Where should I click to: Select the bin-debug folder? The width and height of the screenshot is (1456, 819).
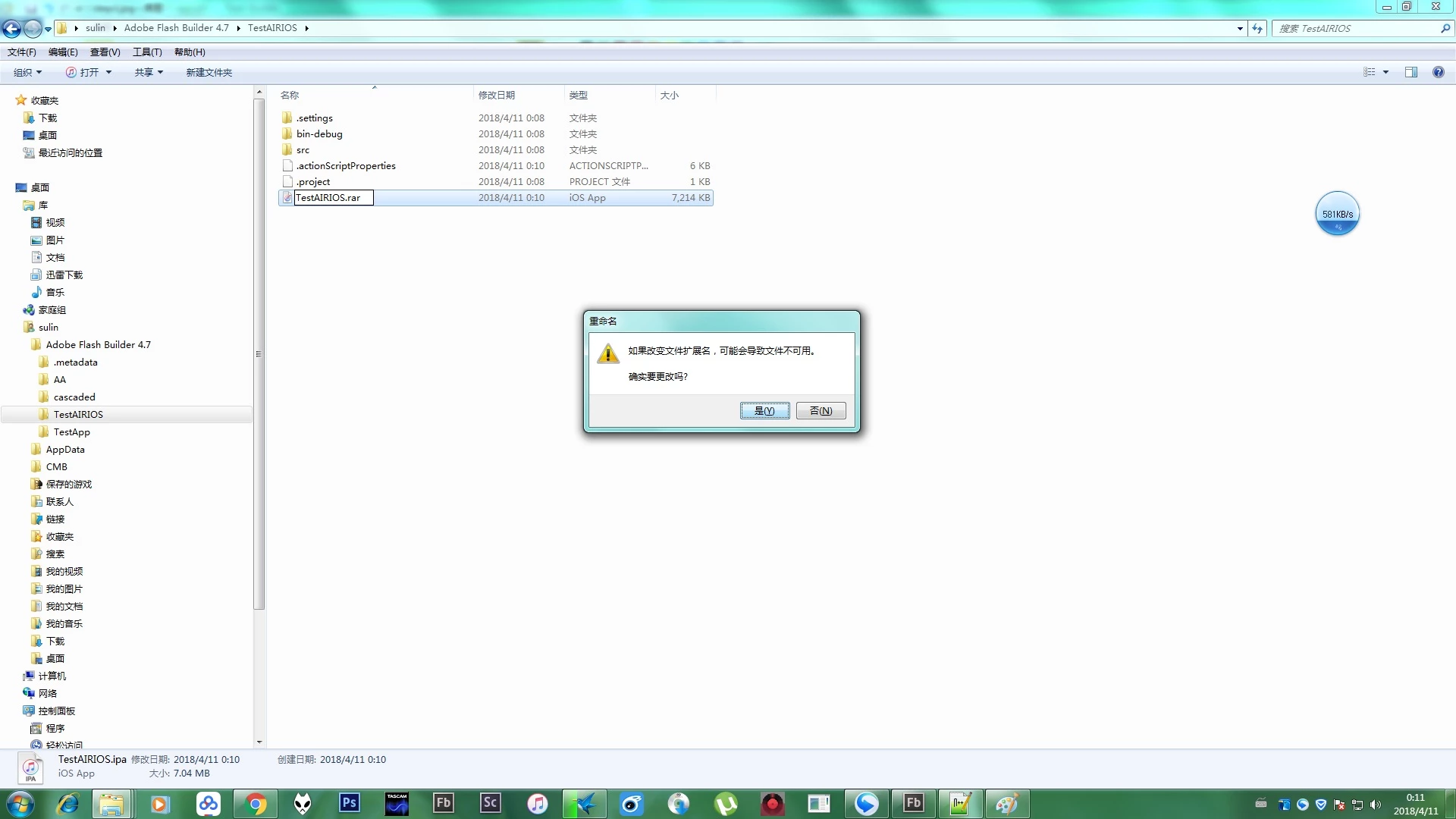click(x=318, y=133)
